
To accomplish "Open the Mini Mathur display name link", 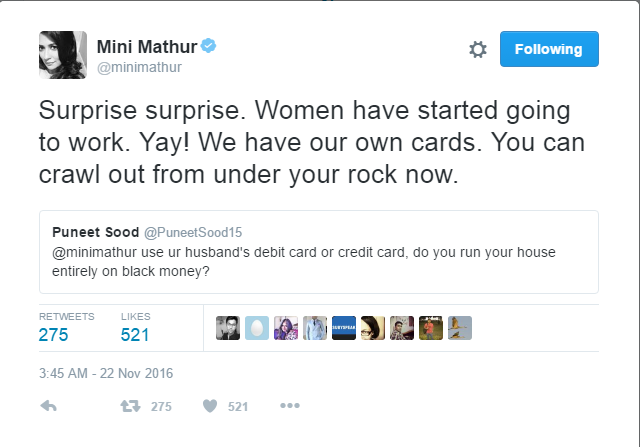I will tap(147, 46).
